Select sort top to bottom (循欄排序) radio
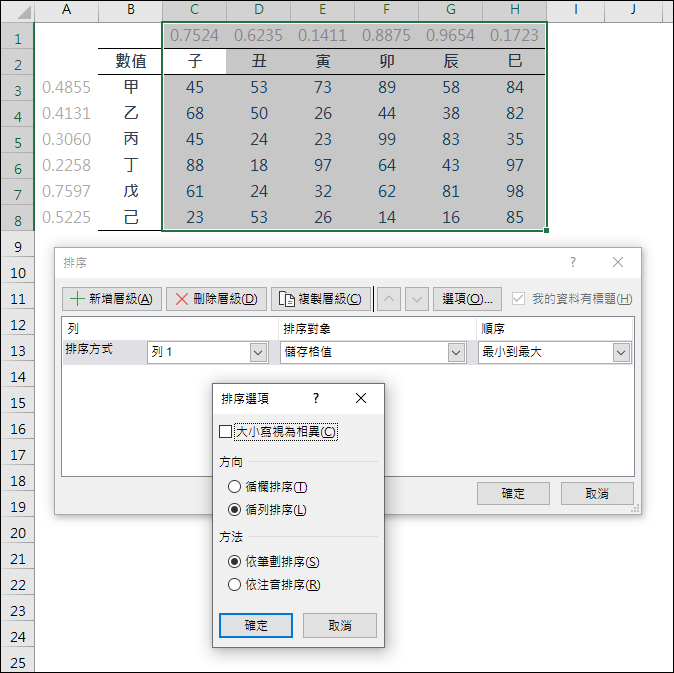Image resolution: width=674 pixels, height=673 pixels. (x=234, y=486)
